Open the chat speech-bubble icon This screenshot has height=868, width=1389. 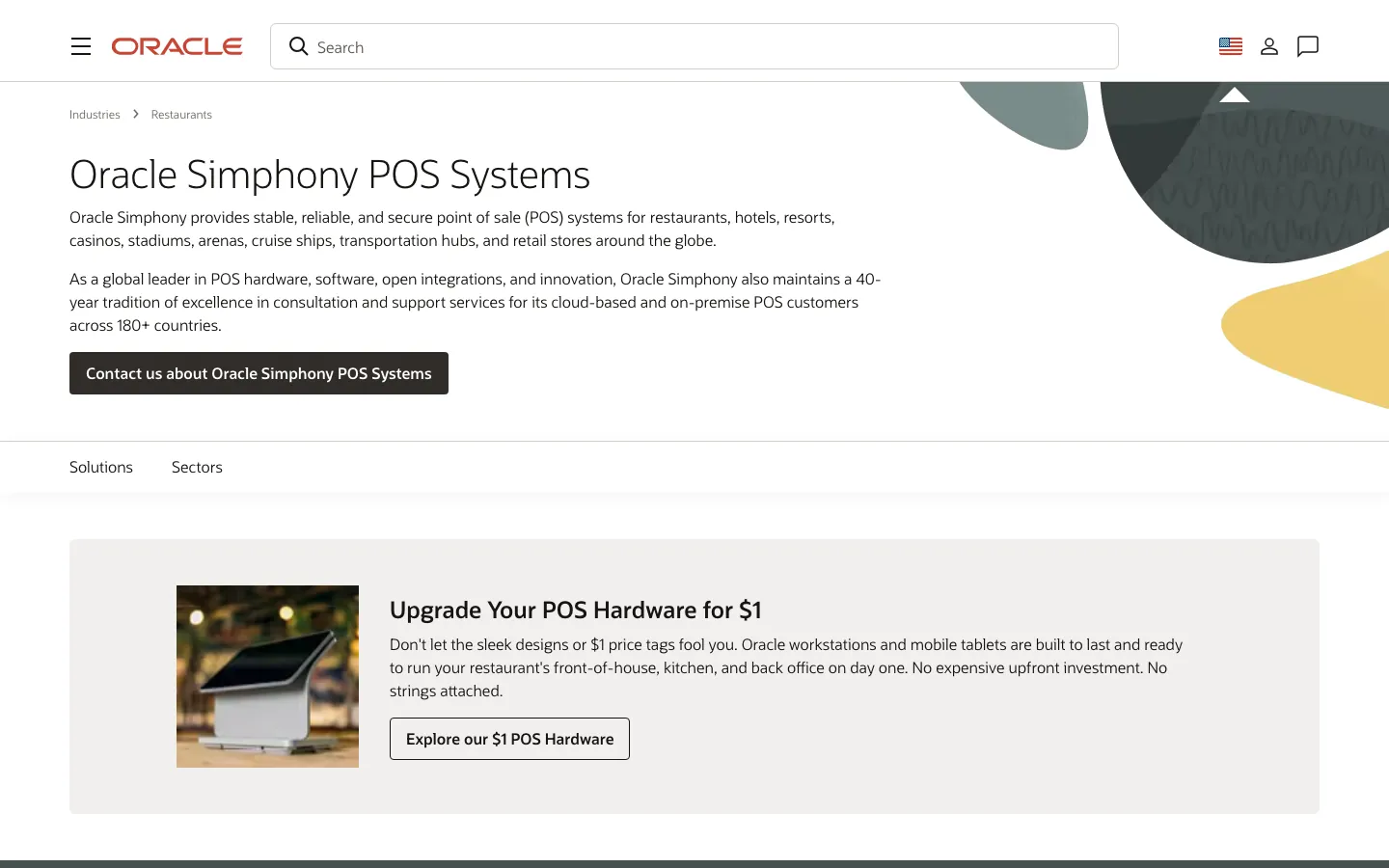click(x=1308, y=46)
